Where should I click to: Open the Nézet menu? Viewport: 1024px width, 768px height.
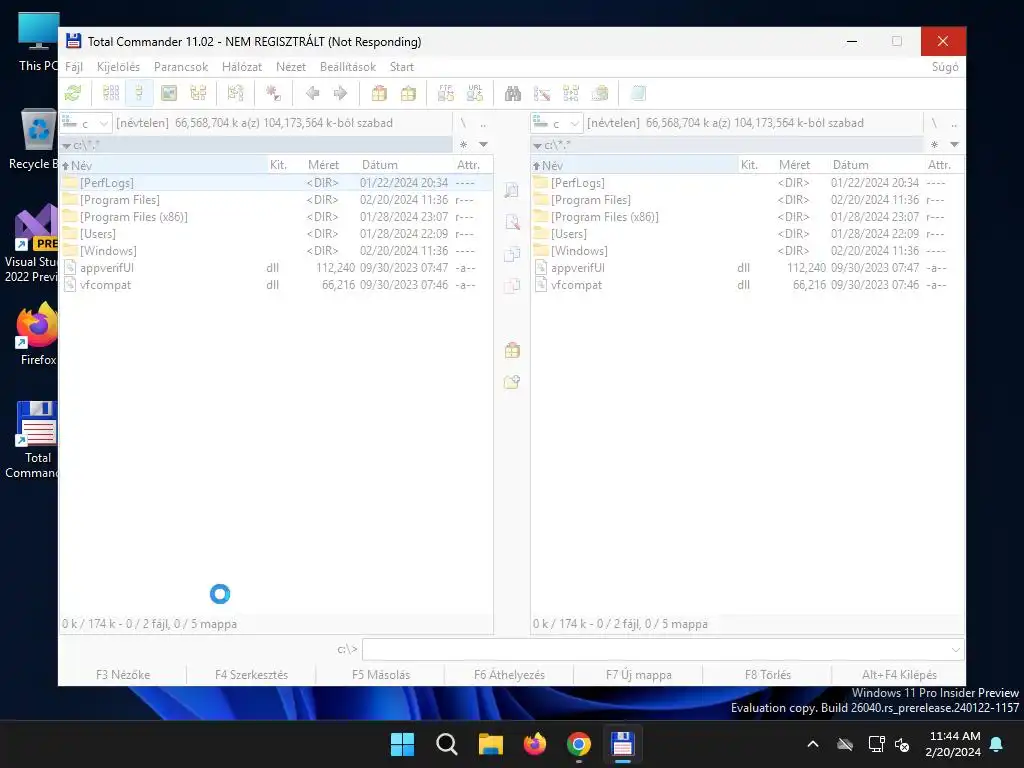pos(291,67)
